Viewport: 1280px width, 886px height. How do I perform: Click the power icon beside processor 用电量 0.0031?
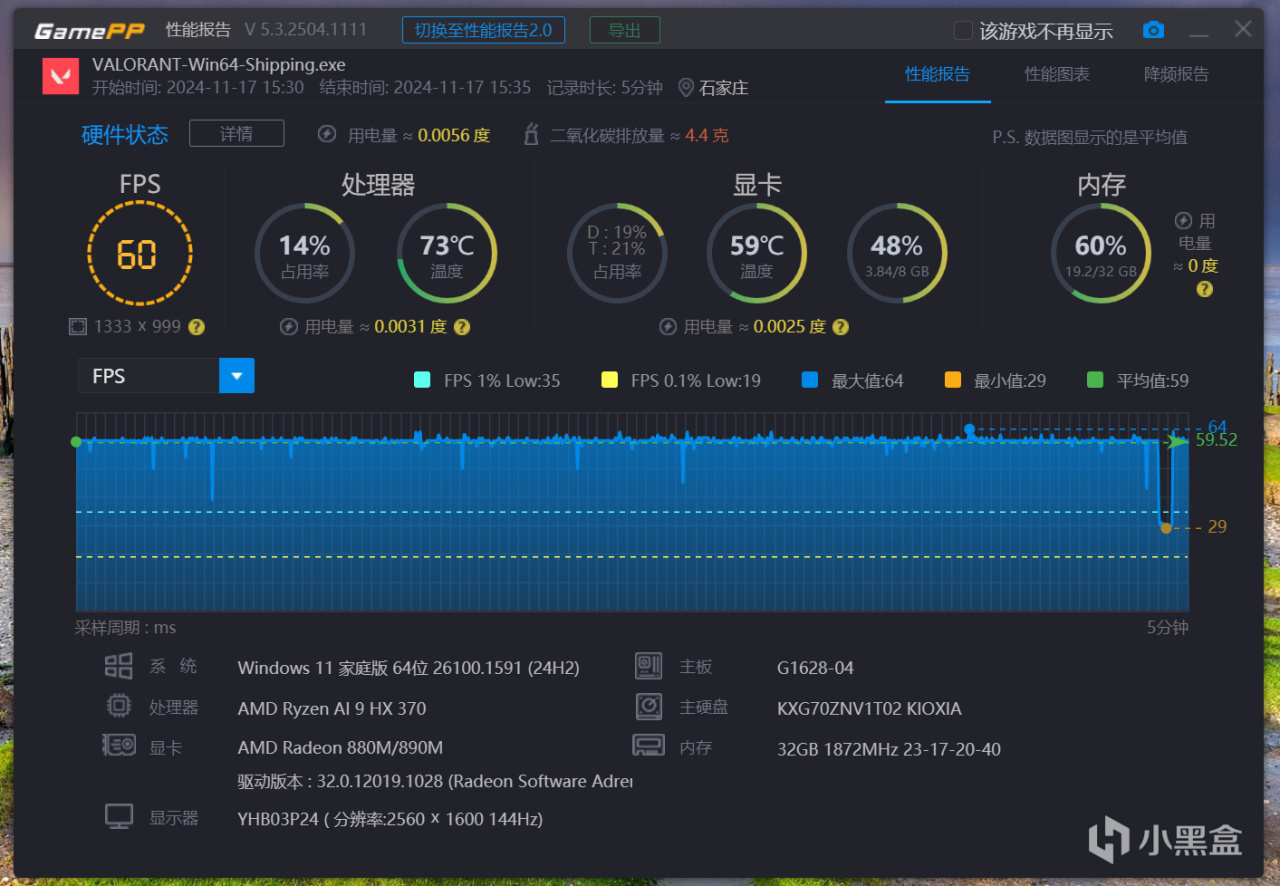[x=288, y=326]
